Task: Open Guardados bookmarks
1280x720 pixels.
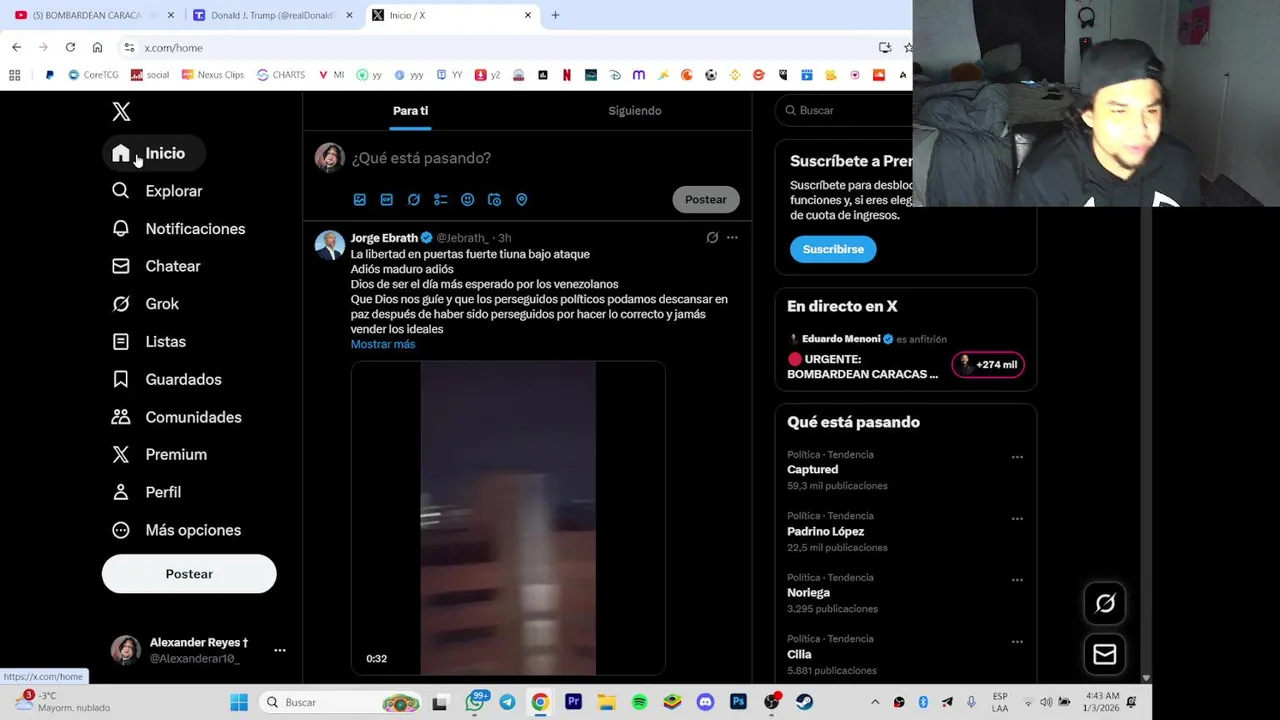Action: pyautogui.click(x=166, y=380)
